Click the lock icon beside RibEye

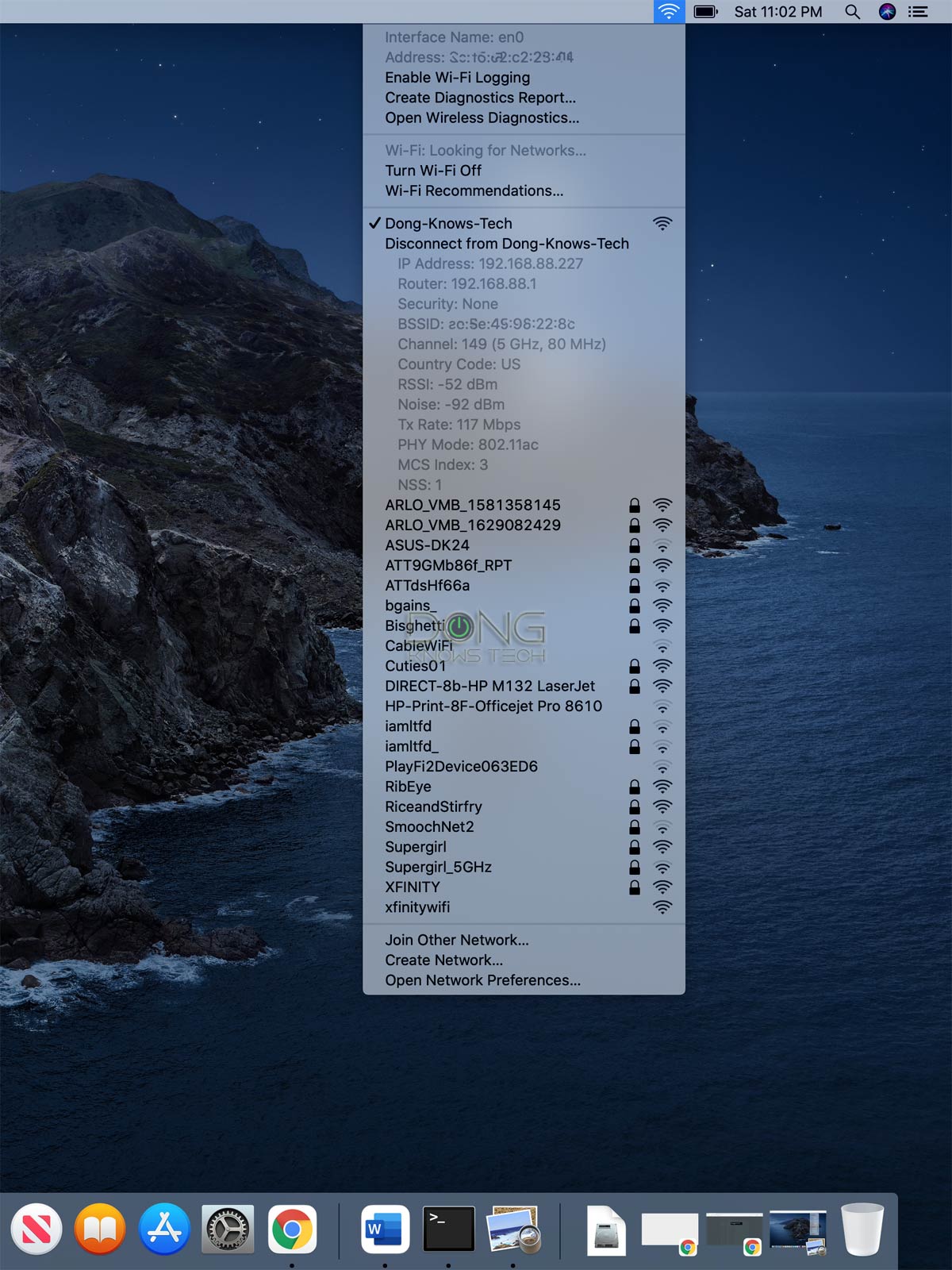tap(635, 787)
